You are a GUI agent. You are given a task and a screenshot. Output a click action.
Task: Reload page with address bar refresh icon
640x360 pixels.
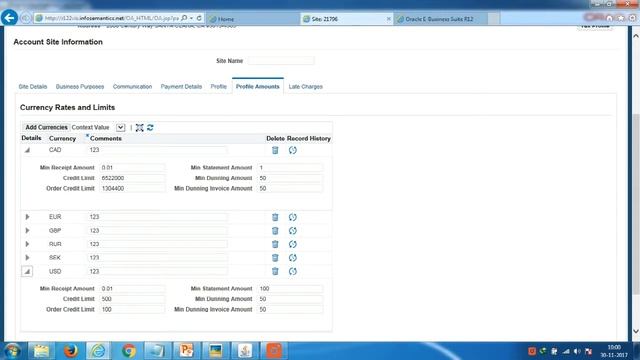pyautogui.click(x=199, y=18)
